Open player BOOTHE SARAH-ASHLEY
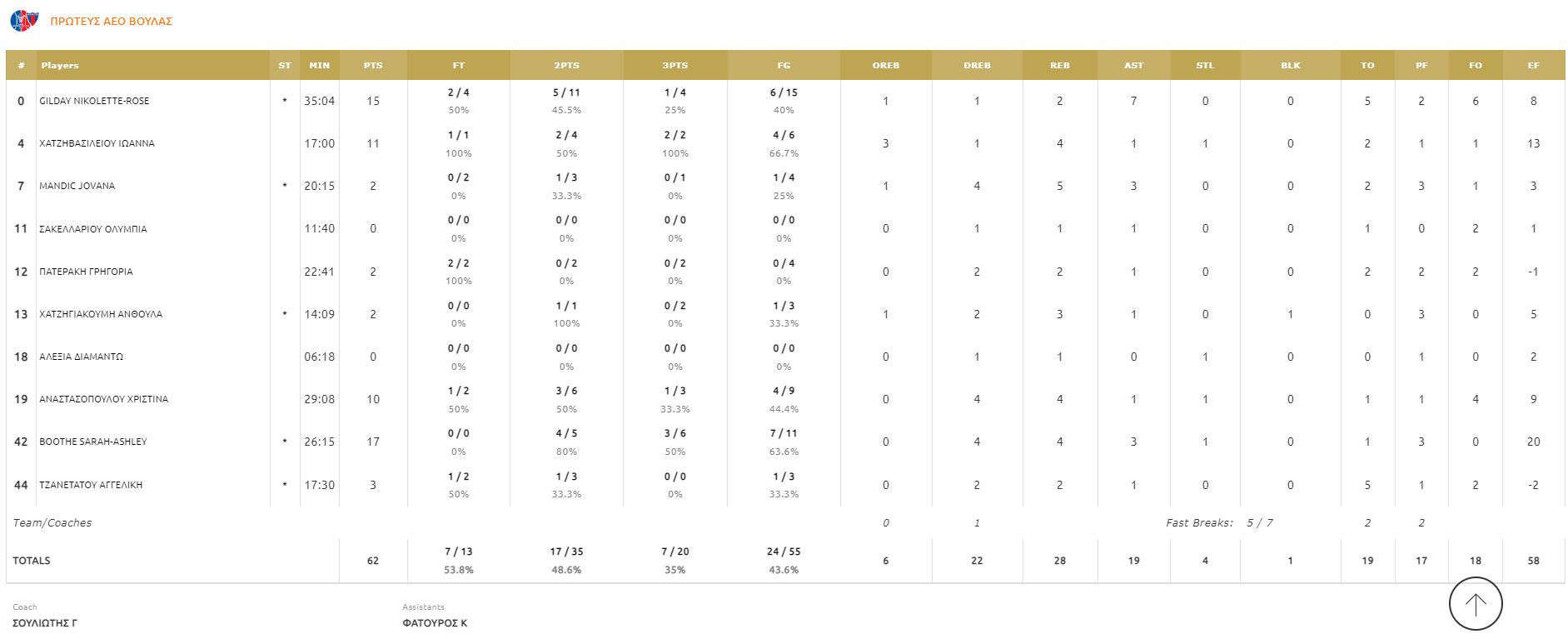Image resolution: width=1568 pixels, height=639 pixels. pyautogui.click(x=93, y=442)
